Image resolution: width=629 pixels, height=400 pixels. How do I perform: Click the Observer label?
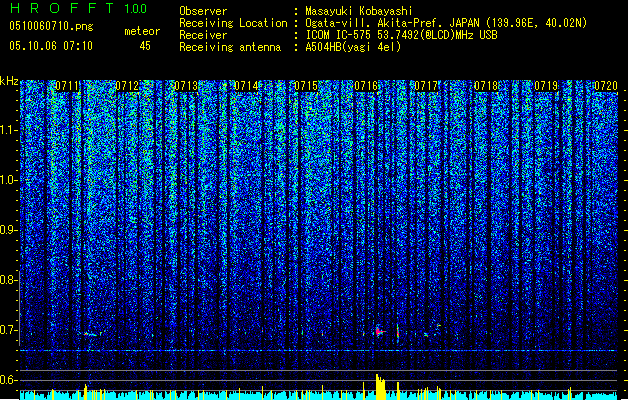pyautogui.click(x=203, y=11)
